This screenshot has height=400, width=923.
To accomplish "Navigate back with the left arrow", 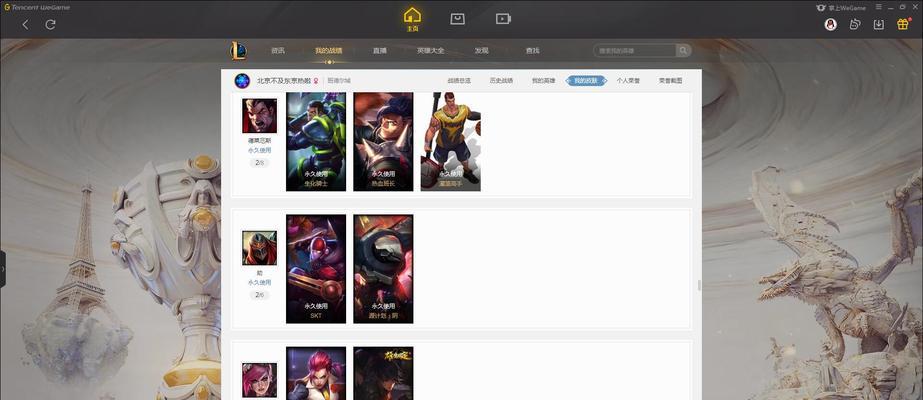I will tap(25, 24).
